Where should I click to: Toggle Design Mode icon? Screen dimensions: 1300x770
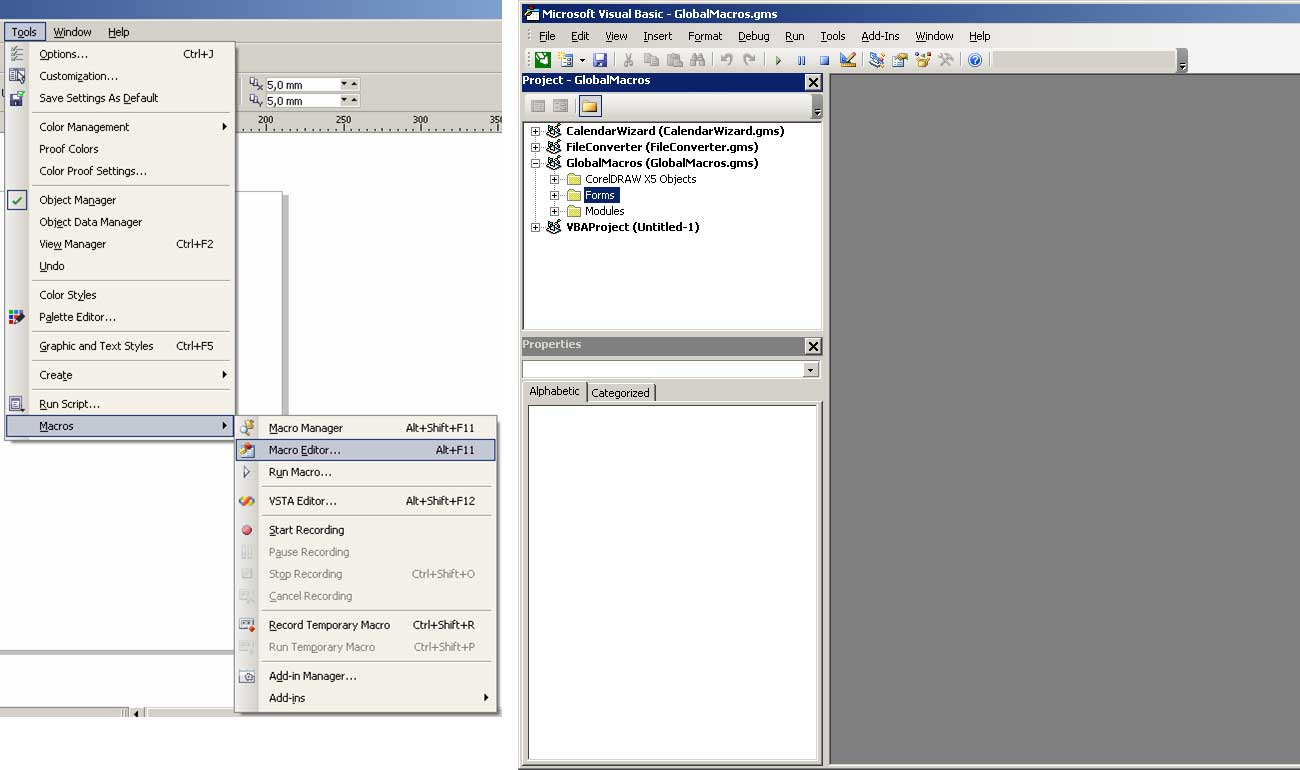pyautogui.click(x=847, y=60)
